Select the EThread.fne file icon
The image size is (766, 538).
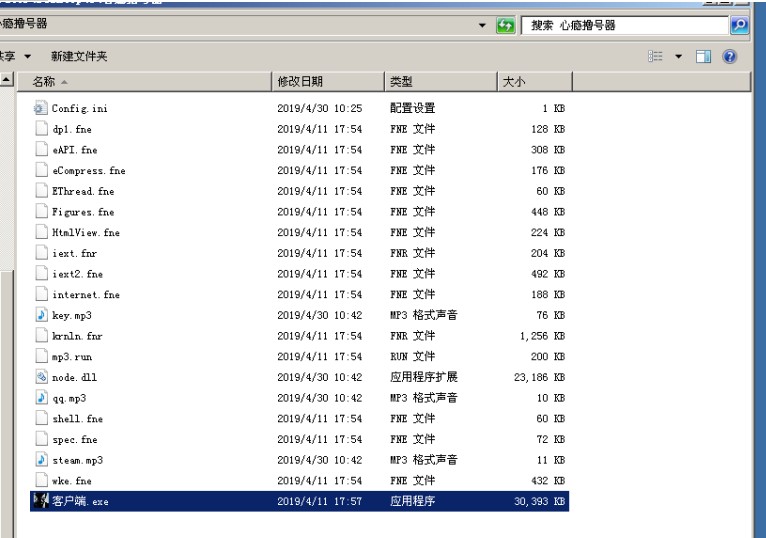(x=42, y=191)
